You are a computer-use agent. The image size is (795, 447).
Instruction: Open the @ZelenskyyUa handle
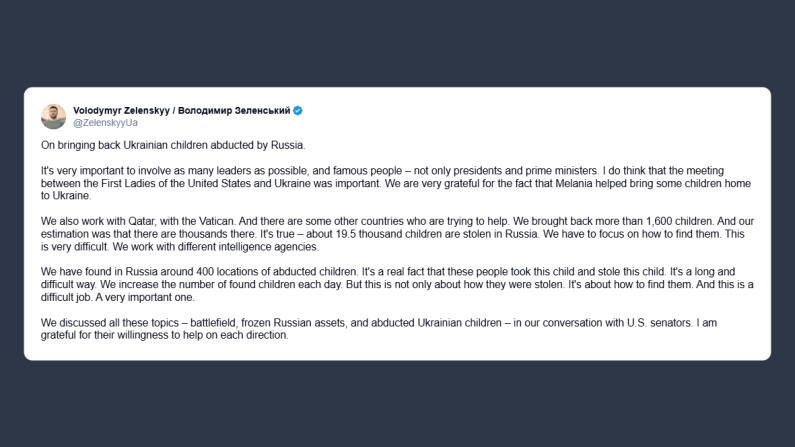[105, 123]
